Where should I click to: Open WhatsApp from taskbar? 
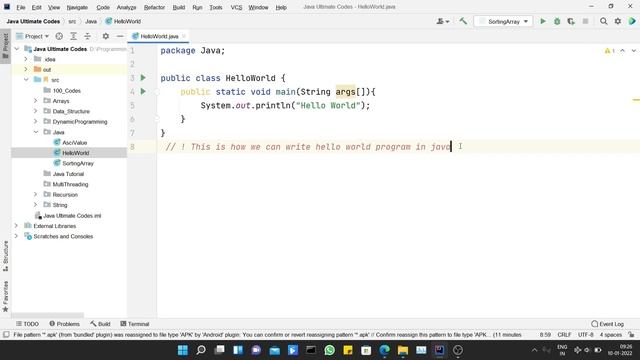329,350
